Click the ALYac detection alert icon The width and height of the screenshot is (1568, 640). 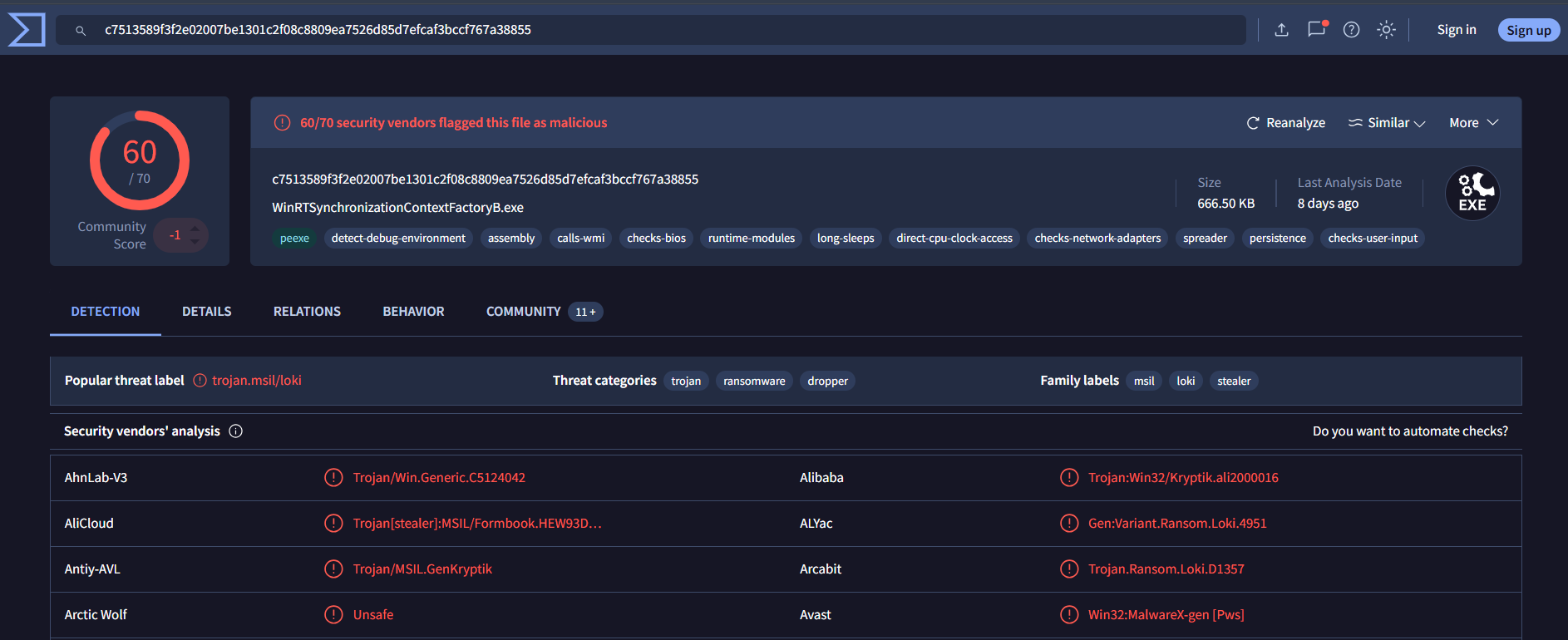(x=1069, y=524)
